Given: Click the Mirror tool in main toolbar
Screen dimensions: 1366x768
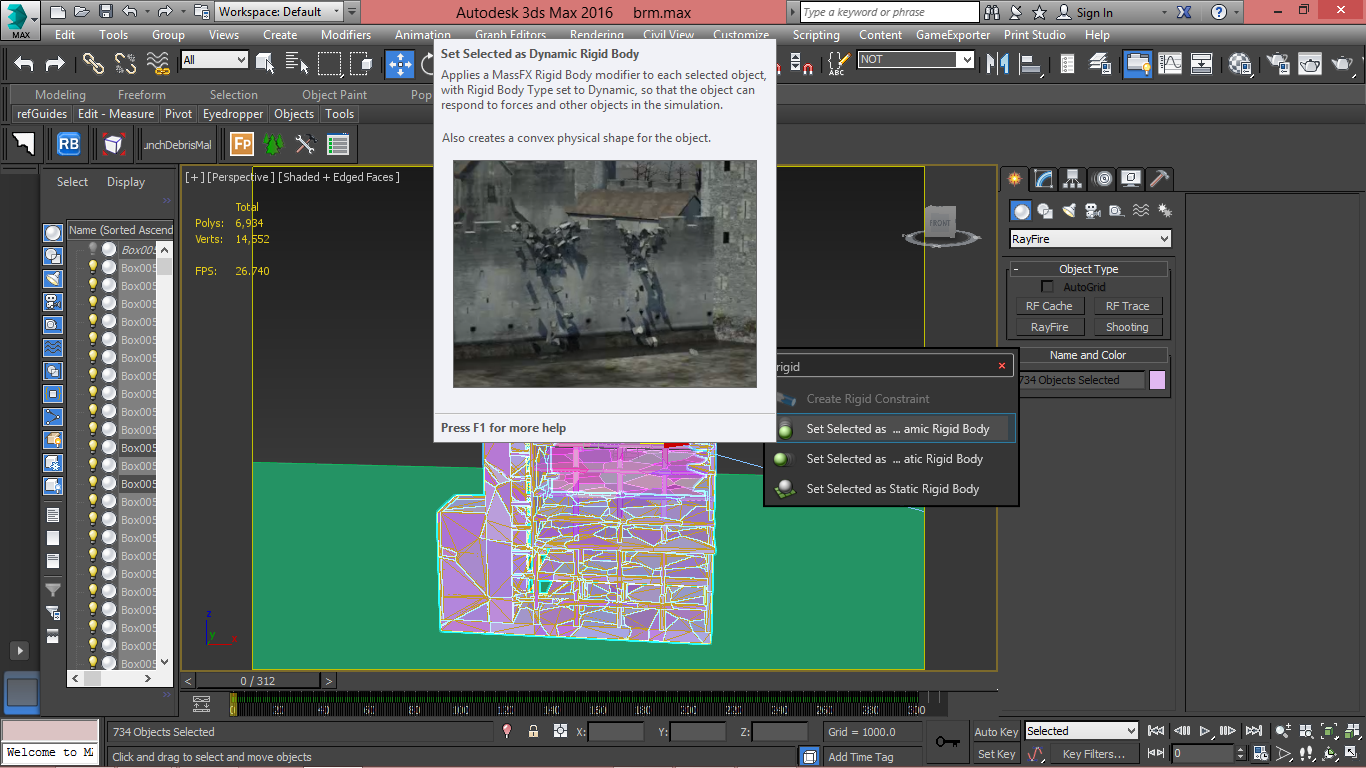Looking at the screenshot, I should [x=998, y=63].
